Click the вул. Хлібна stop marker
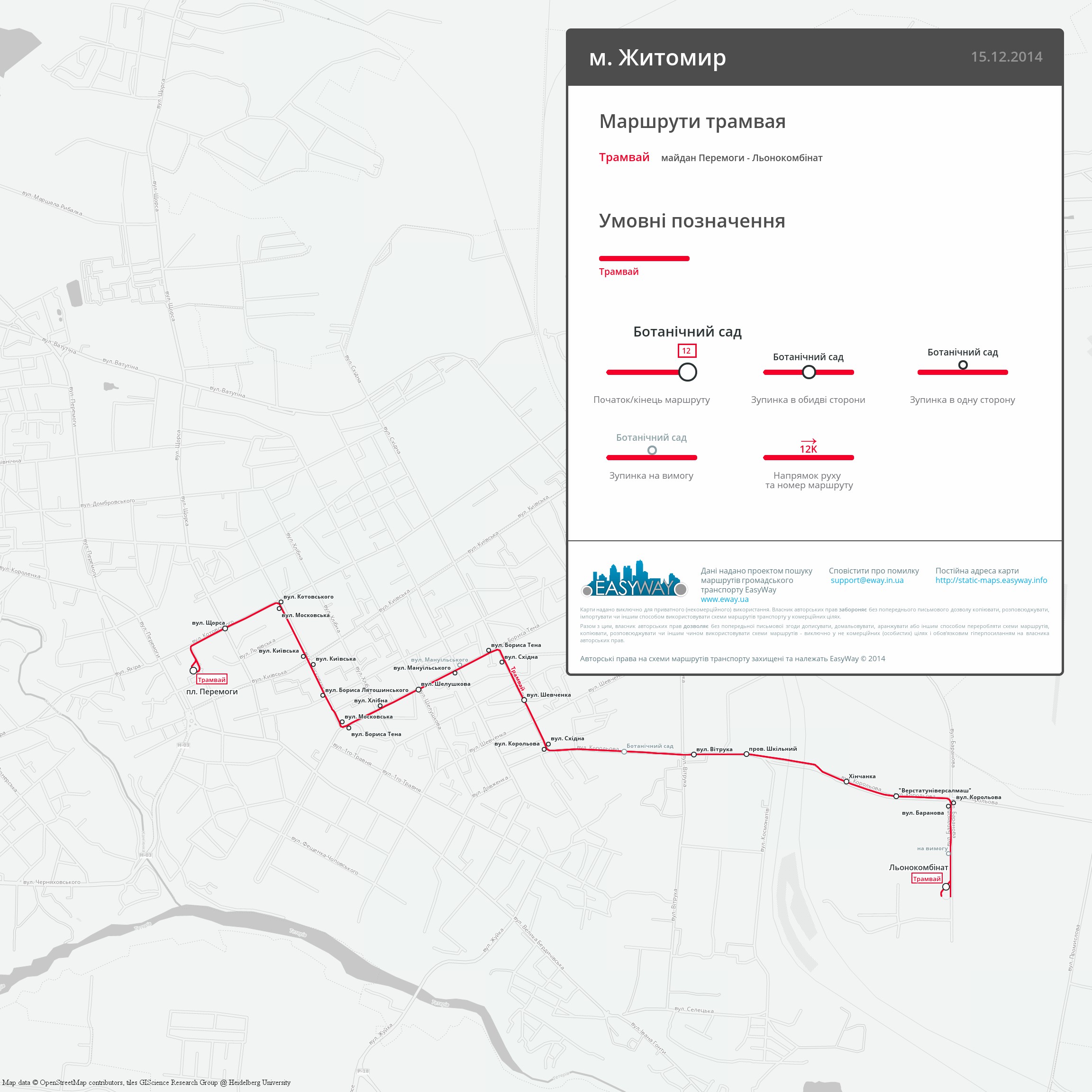This screenshot has width=1092, height=1092. coord(380,706)
